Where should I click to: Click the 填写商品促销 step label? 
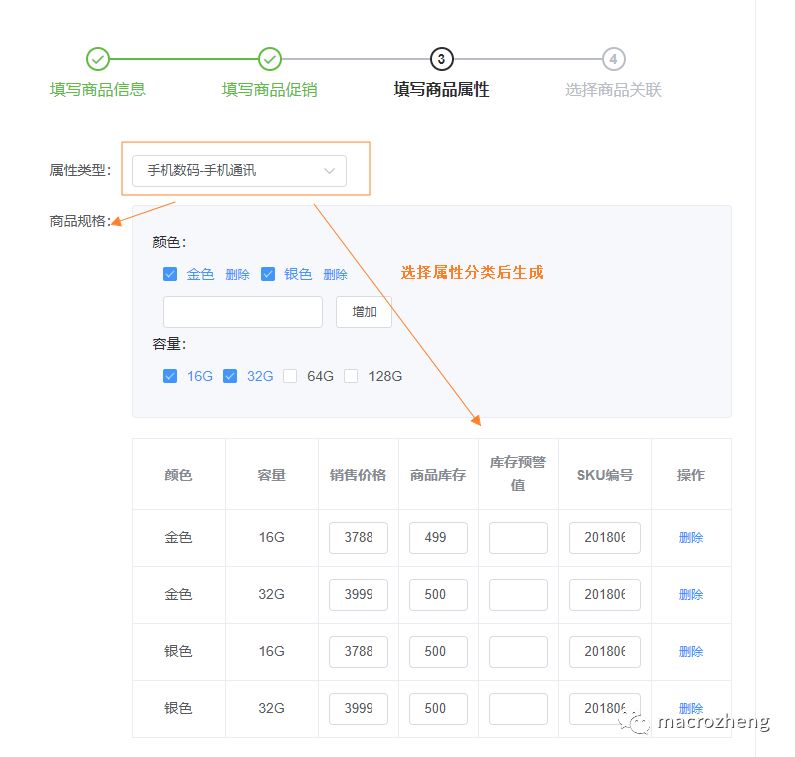click(270, 90)
